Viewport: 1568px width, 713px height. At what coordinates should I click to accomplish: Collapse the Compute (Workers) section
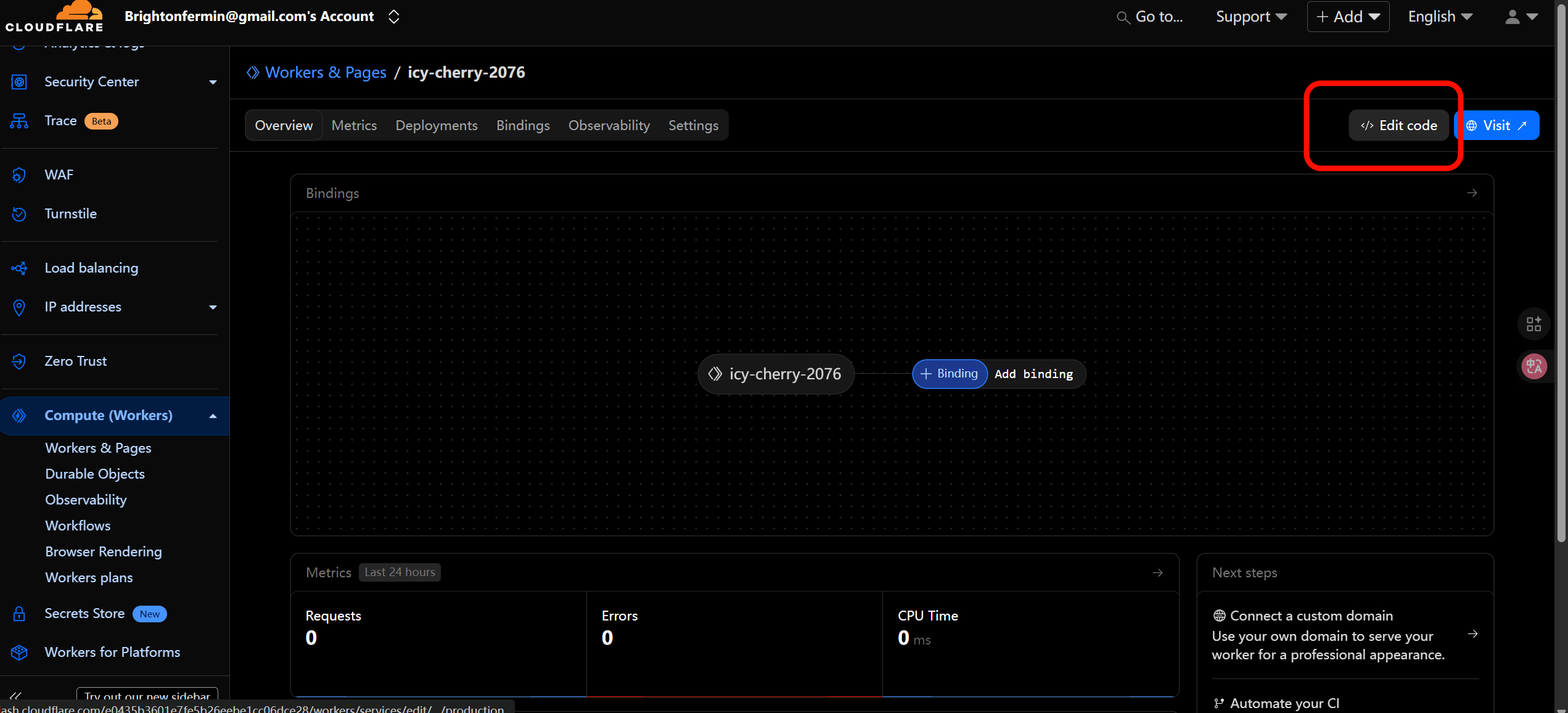(x=213, y=416)
